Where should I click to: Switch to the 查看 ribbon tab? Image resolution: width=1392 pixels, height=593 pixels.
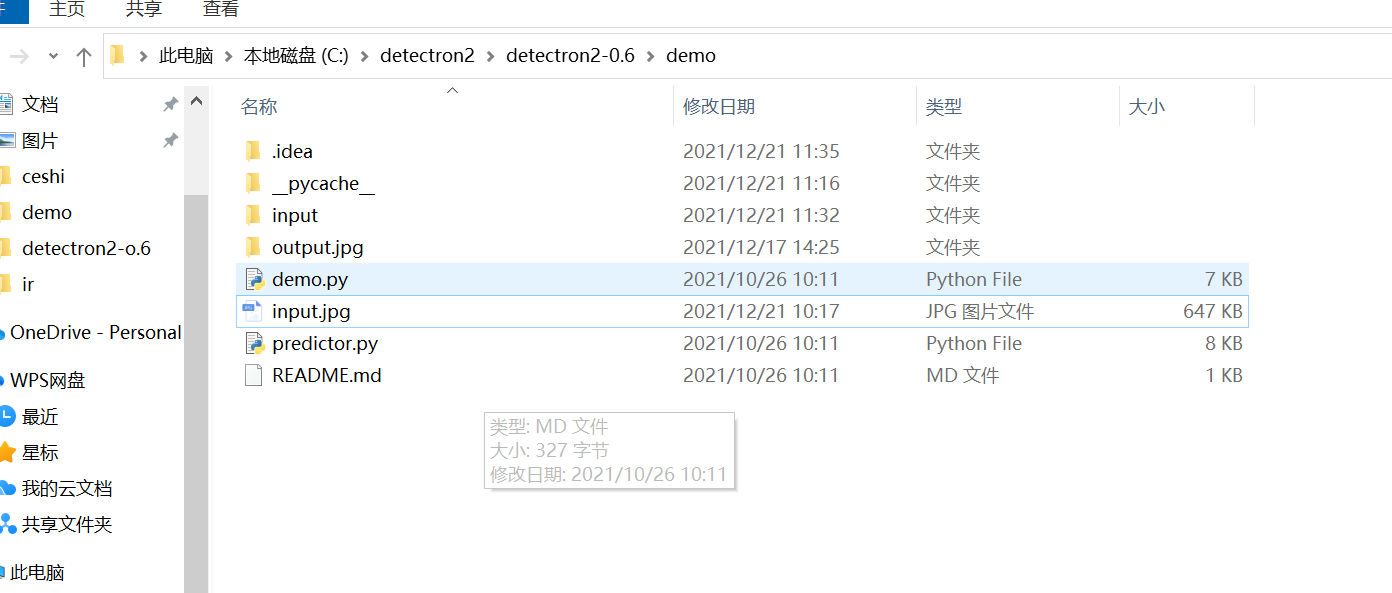point(220,8)
